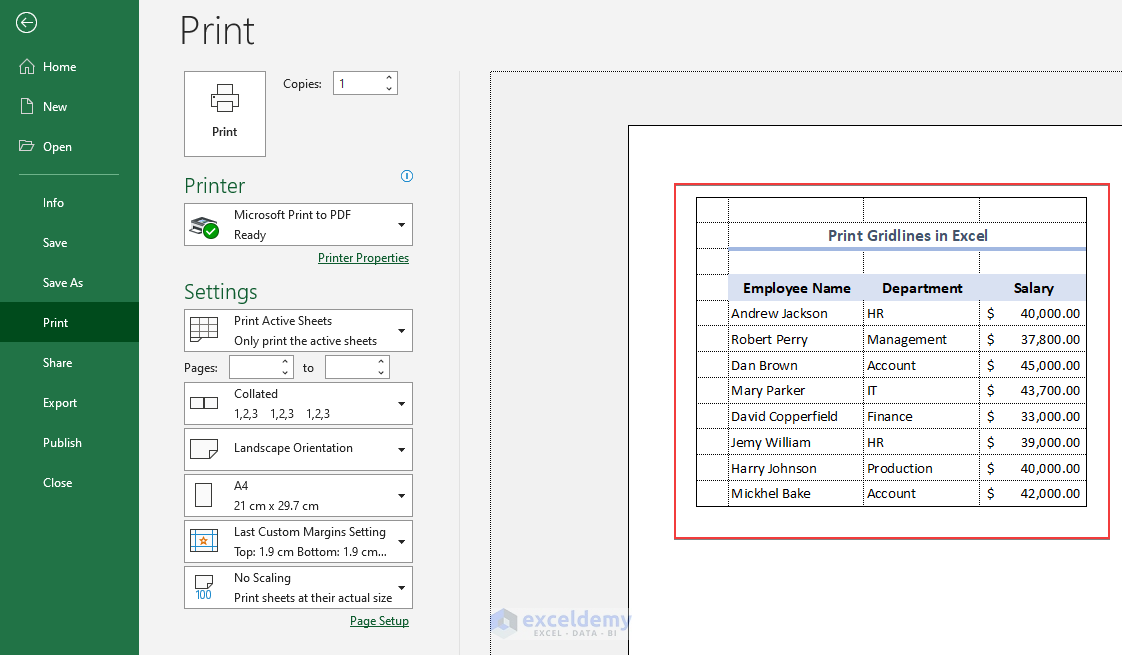Click Mickhel Bake in the preview table
Viewport: 1122px width, 655px height.
[x=771, y=493]
